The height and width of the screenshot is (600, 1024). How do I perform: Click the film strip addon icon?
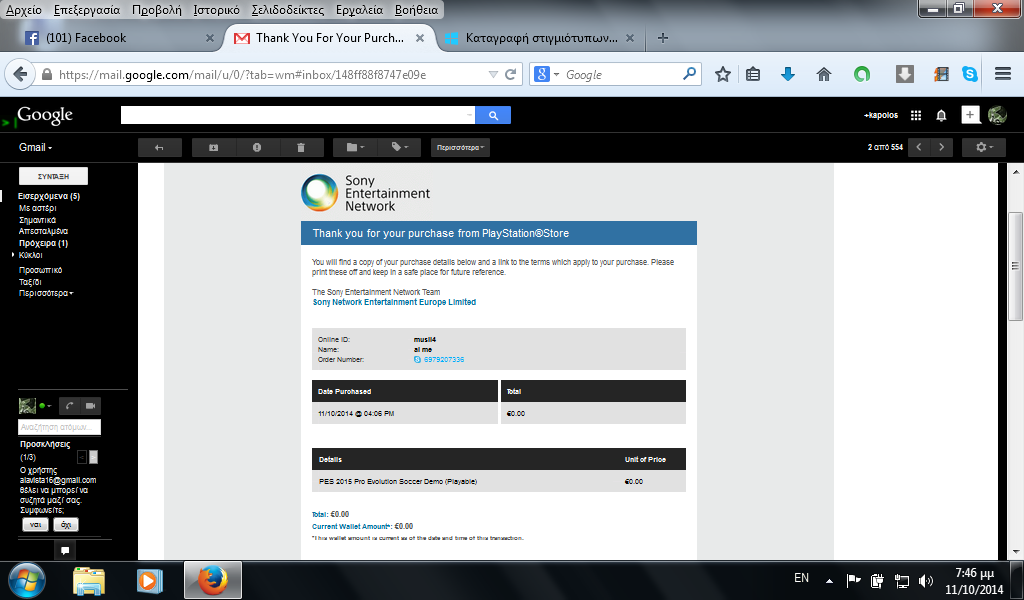[x=941, y=74]
